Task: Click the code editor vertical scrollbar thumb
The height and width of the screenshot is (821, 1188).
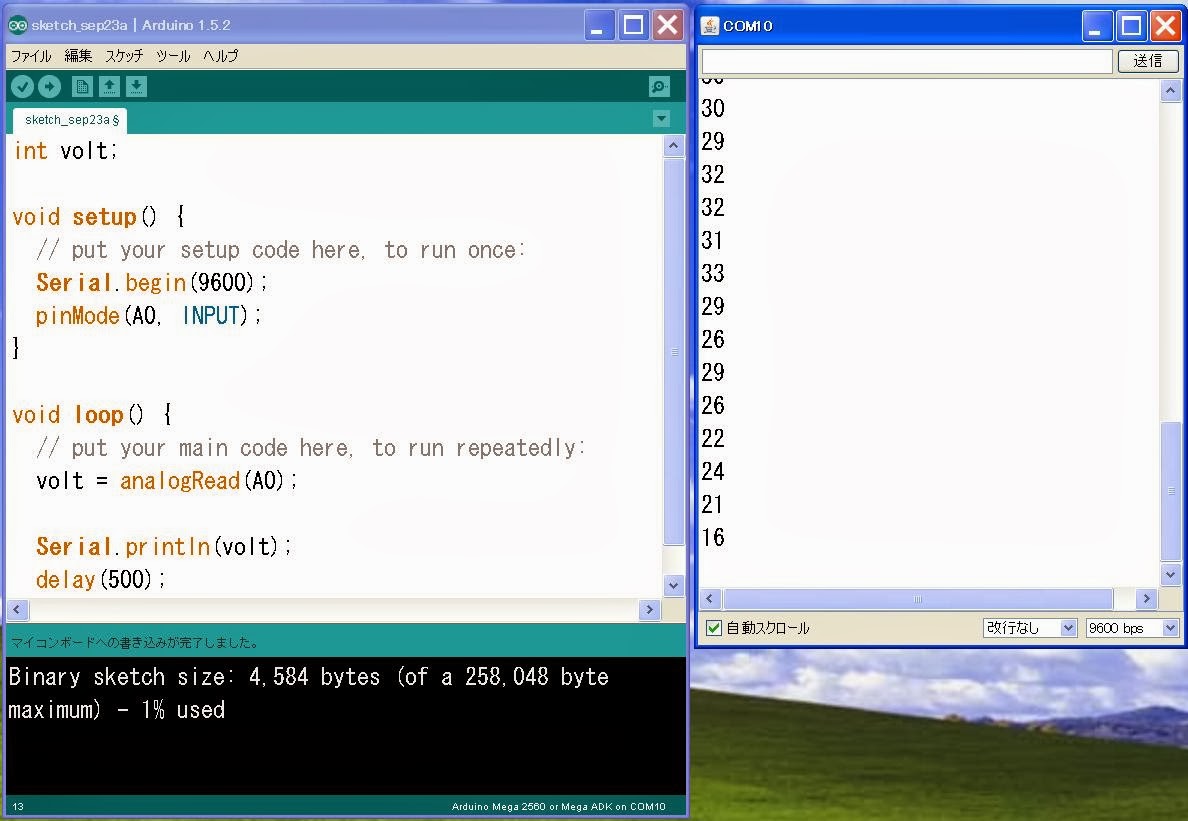Action: pos(674,351)
